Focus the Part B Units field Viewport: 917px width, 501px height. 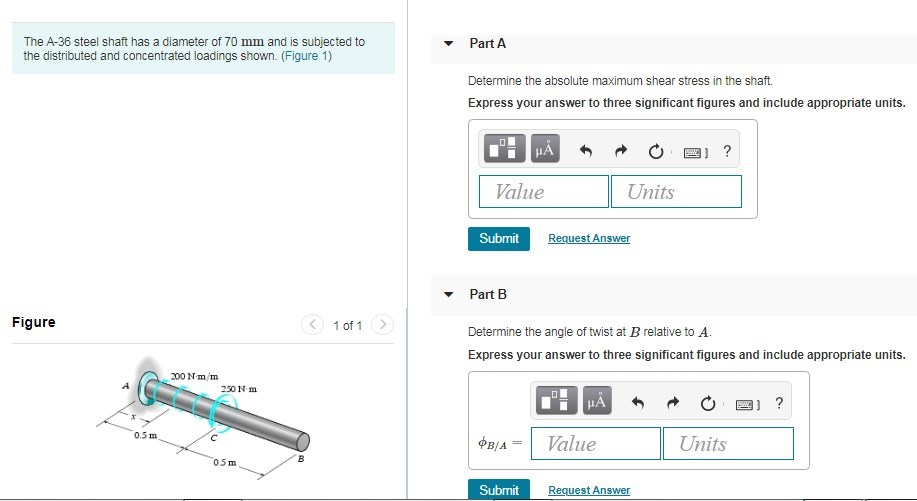click(728, 443)
